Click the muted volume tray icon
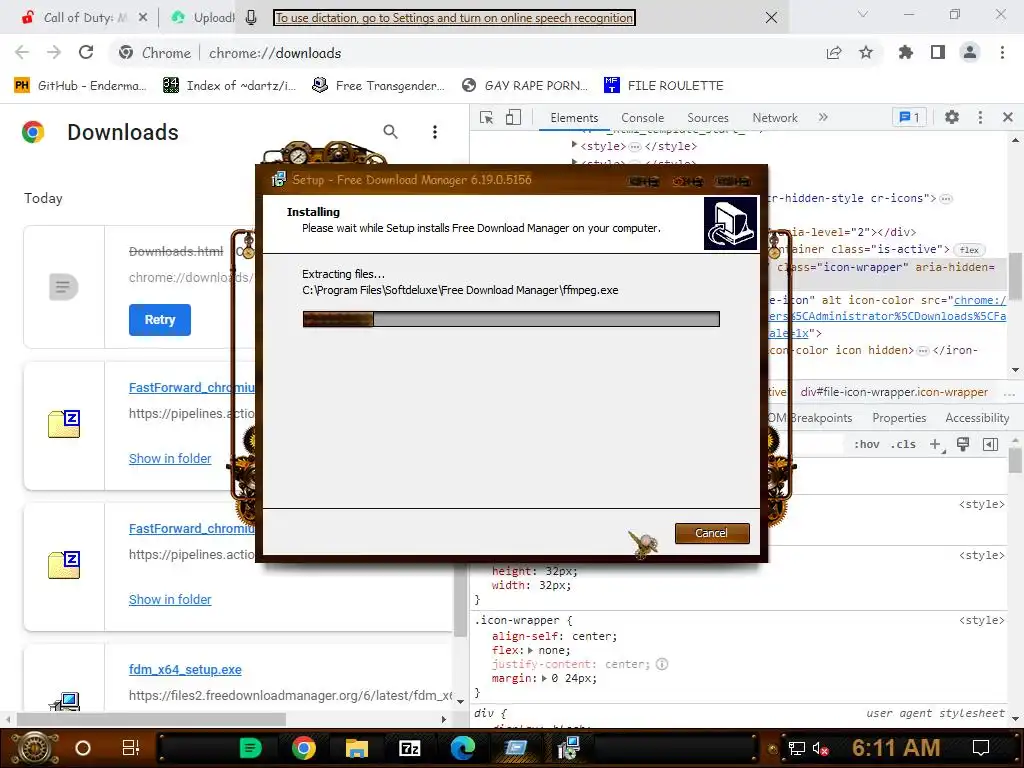Viewport: 1024px width, 768px height. [x=821, y=748]
